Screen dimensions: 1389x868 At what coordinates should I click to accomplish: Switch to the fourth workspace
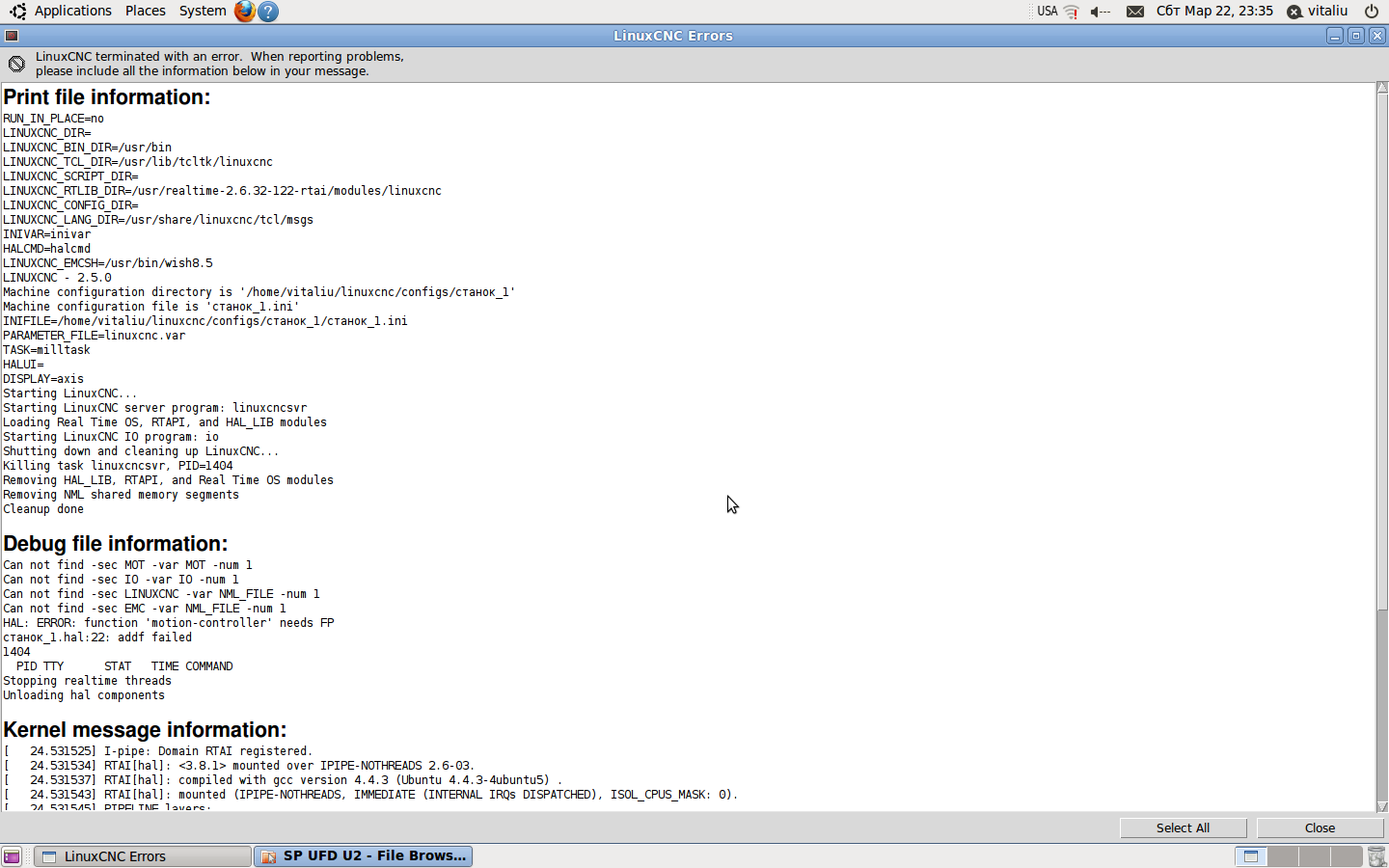point(1347,856)
